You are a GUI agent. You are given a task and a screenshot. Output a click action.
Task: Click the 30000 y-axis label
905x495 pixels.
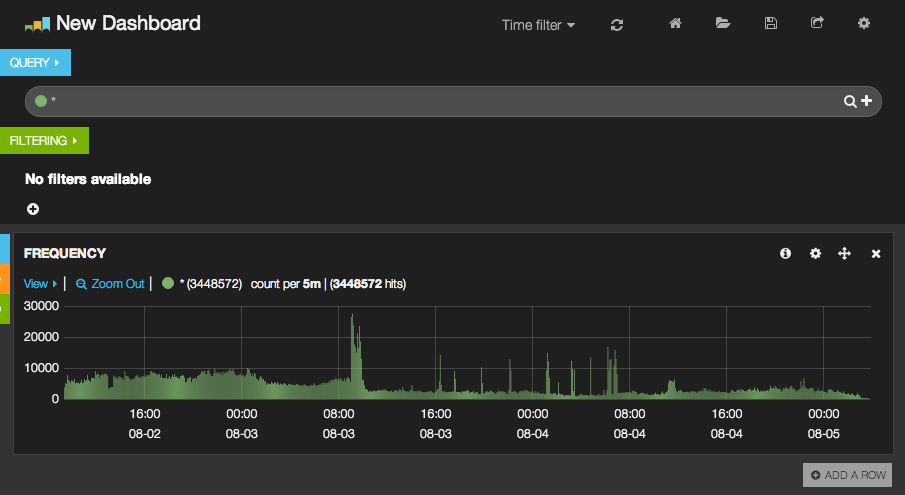pos(41,306)
